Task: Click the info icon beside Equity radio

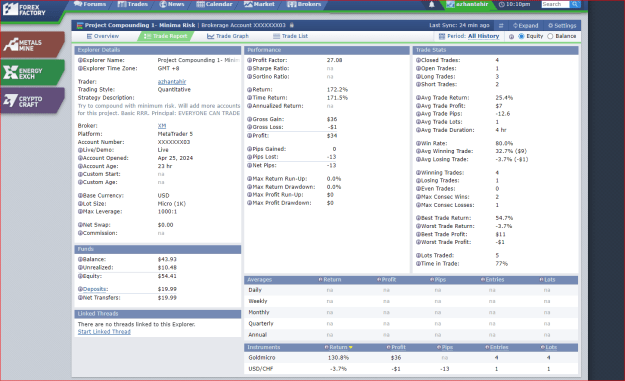Action: 511,36
